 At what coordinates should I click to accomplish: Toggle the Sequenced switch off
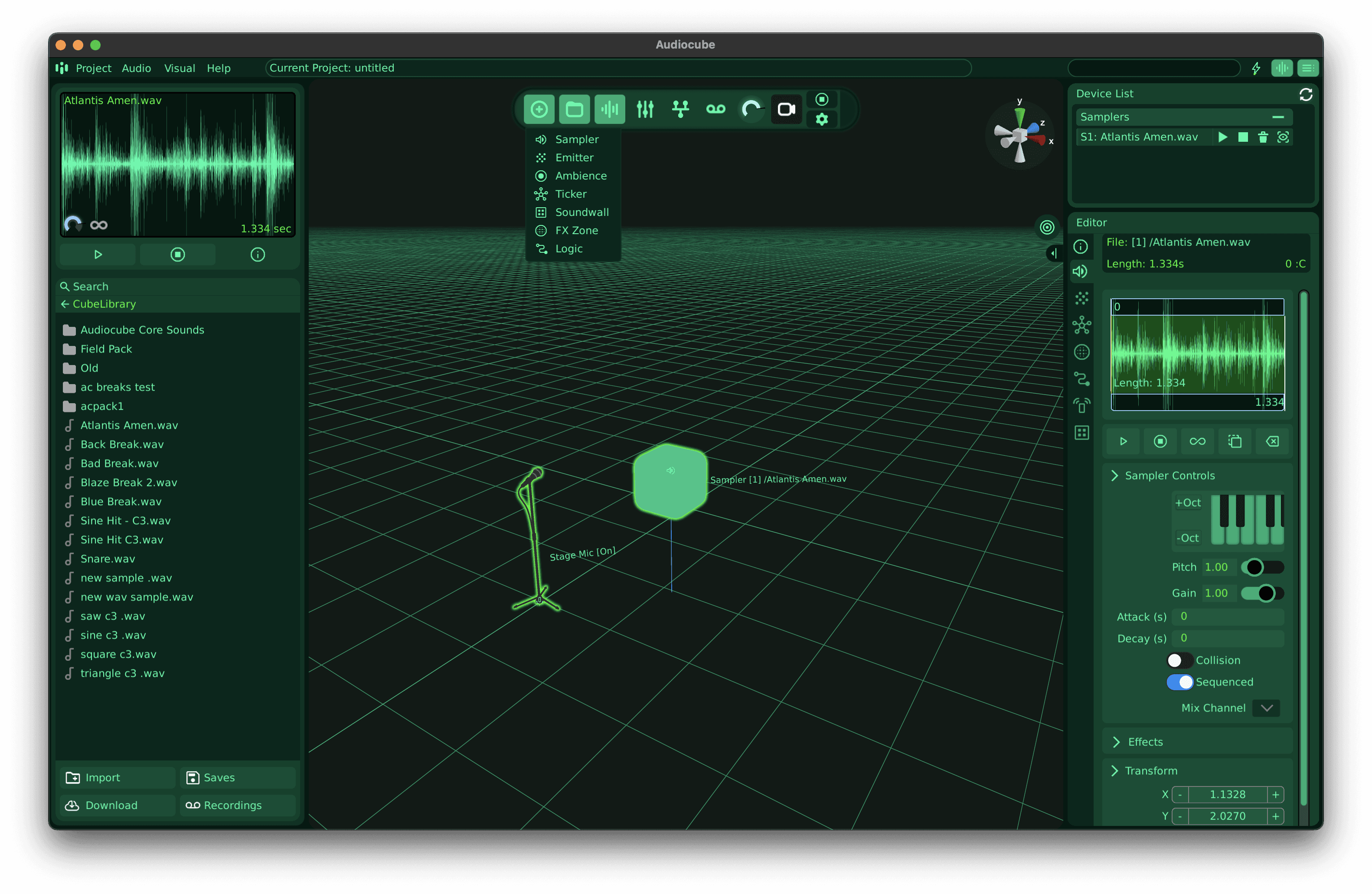(x=1179, y=682)
